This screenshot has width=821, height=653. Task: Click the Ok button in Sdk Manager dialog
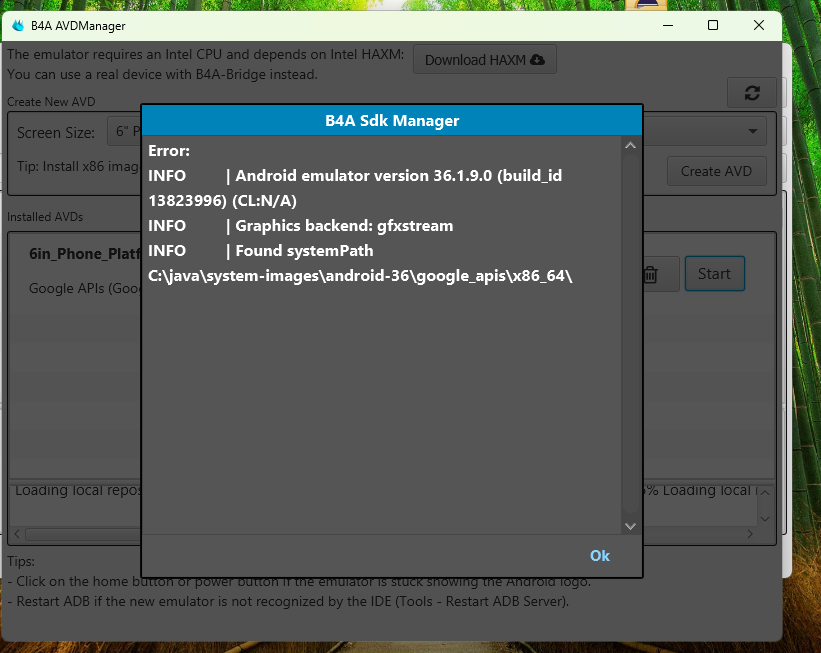coord(600,556)
